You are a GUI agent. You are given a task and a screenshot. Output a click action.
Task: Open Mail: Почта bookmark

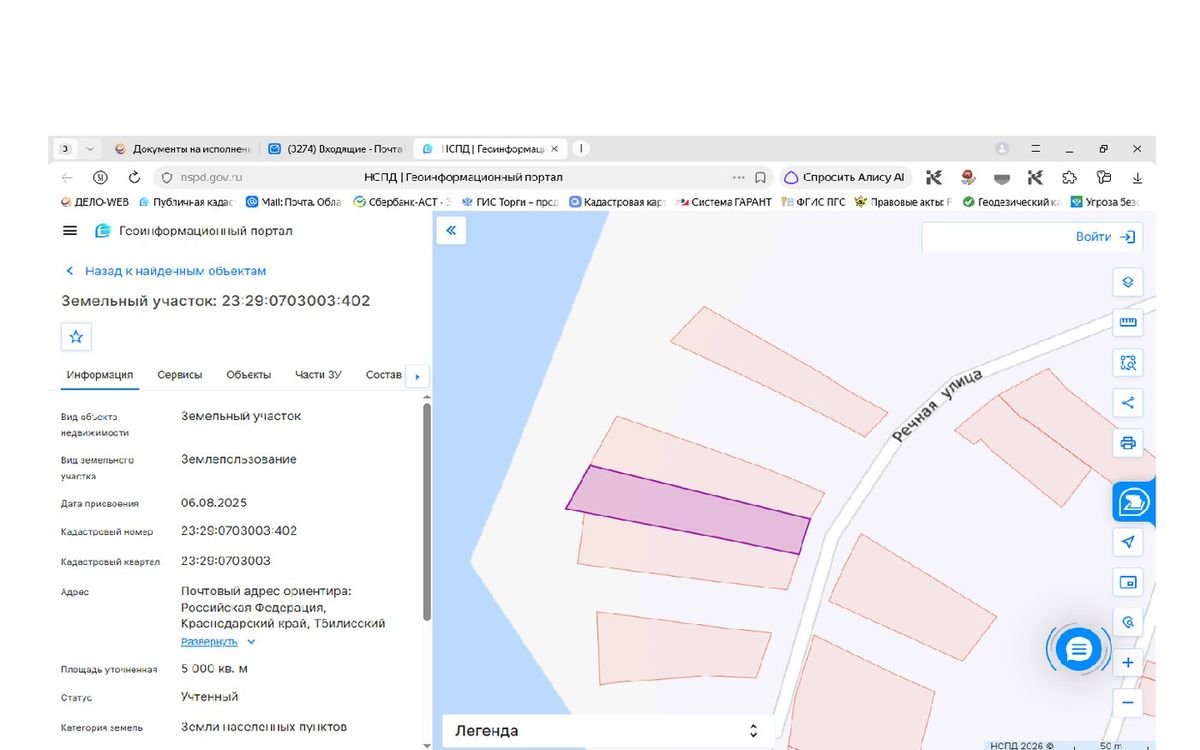tap(293, 202)
